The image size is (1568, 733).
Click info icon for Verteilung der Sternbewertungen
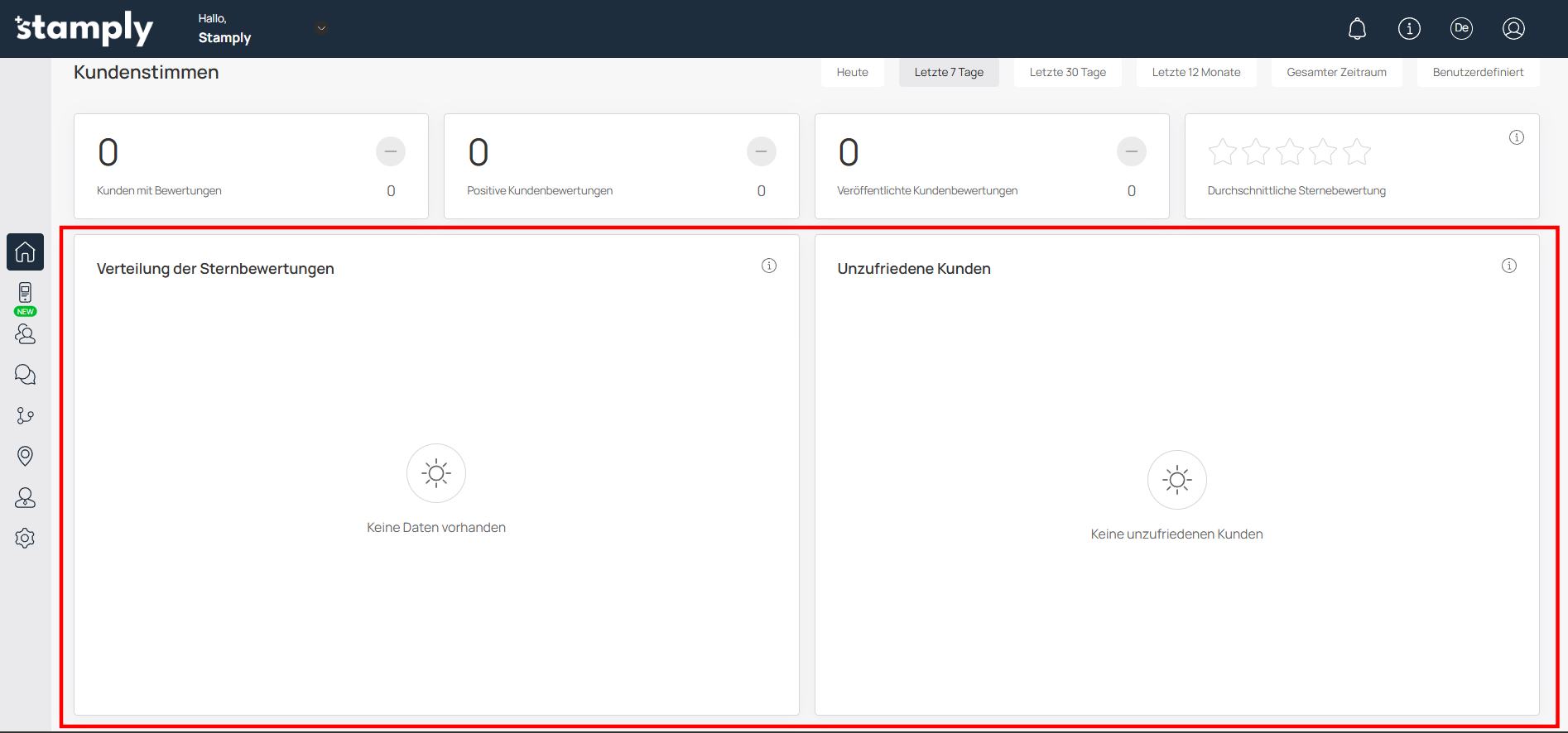pyautogui.click(x=769, y=266)
